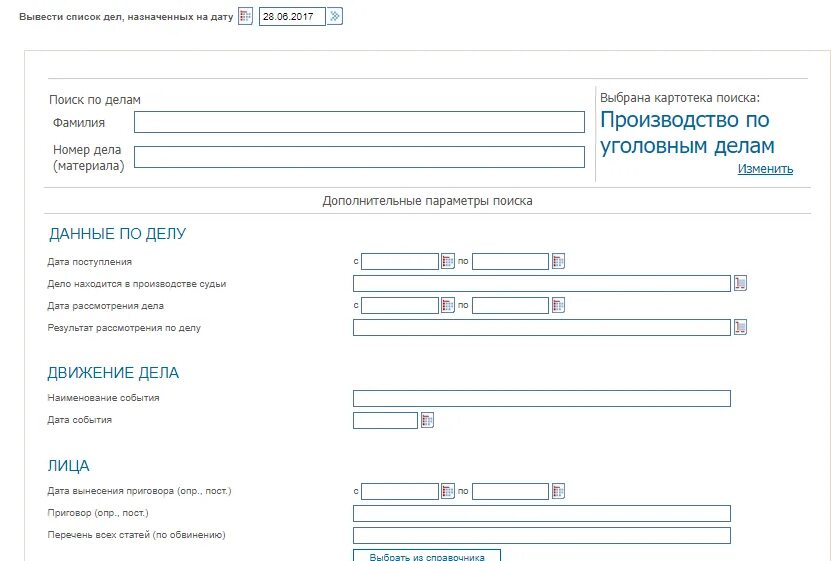
Task: Click the Вывести список дел label text
Action: coord(126,17)
